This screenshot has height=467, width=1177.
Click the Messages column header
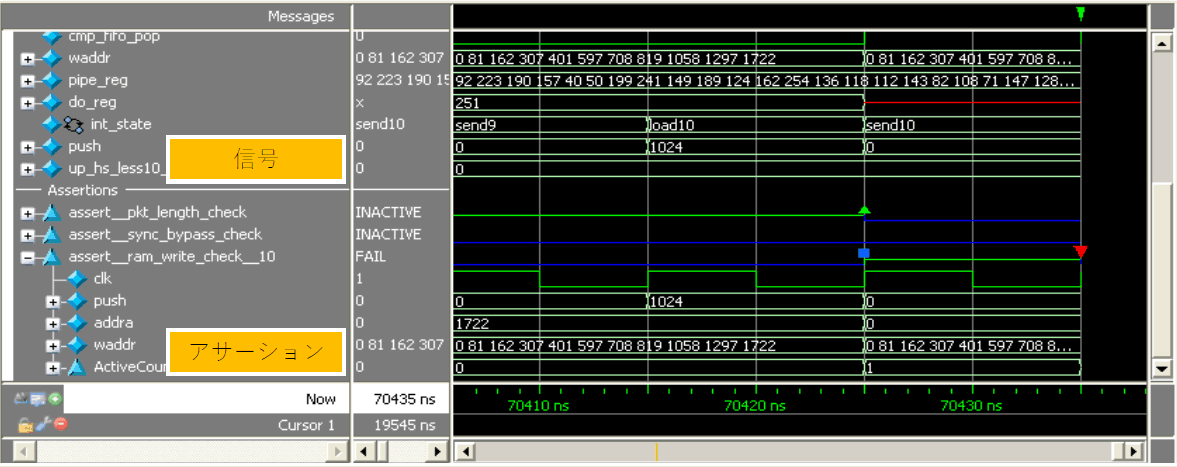tap(300, 16)
